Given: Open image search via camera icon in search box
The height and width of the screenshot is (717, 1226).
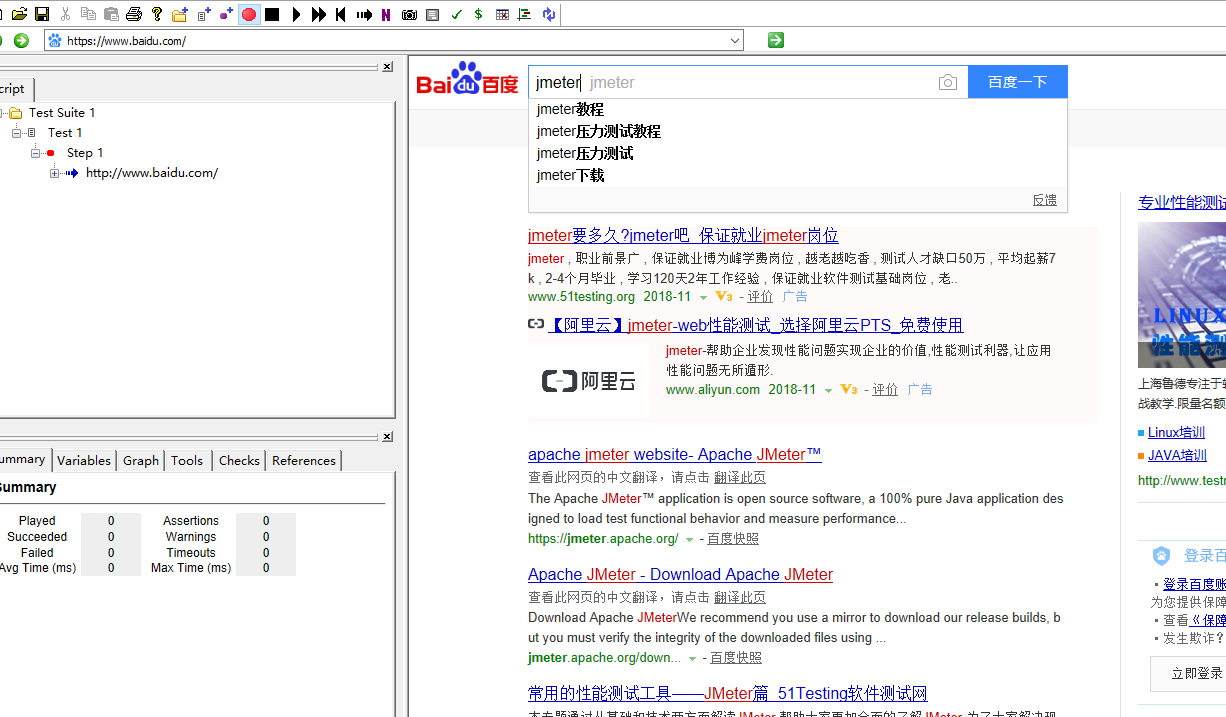Looking at the screenshot, I should (x=948, y=82).
